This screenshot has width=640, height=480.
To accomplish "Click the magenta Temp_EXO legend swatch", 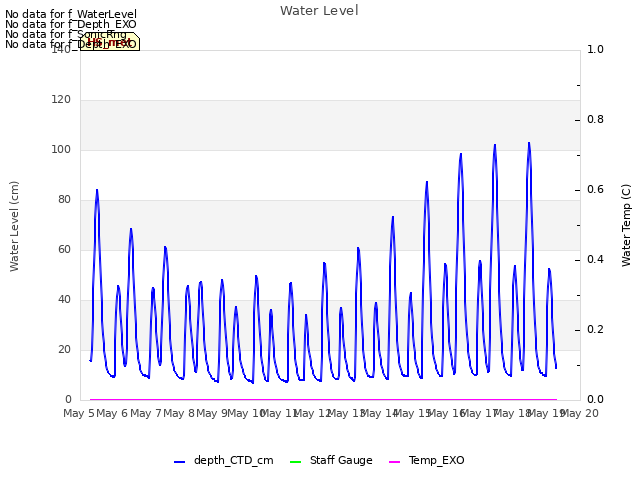I will pos(394,462).
